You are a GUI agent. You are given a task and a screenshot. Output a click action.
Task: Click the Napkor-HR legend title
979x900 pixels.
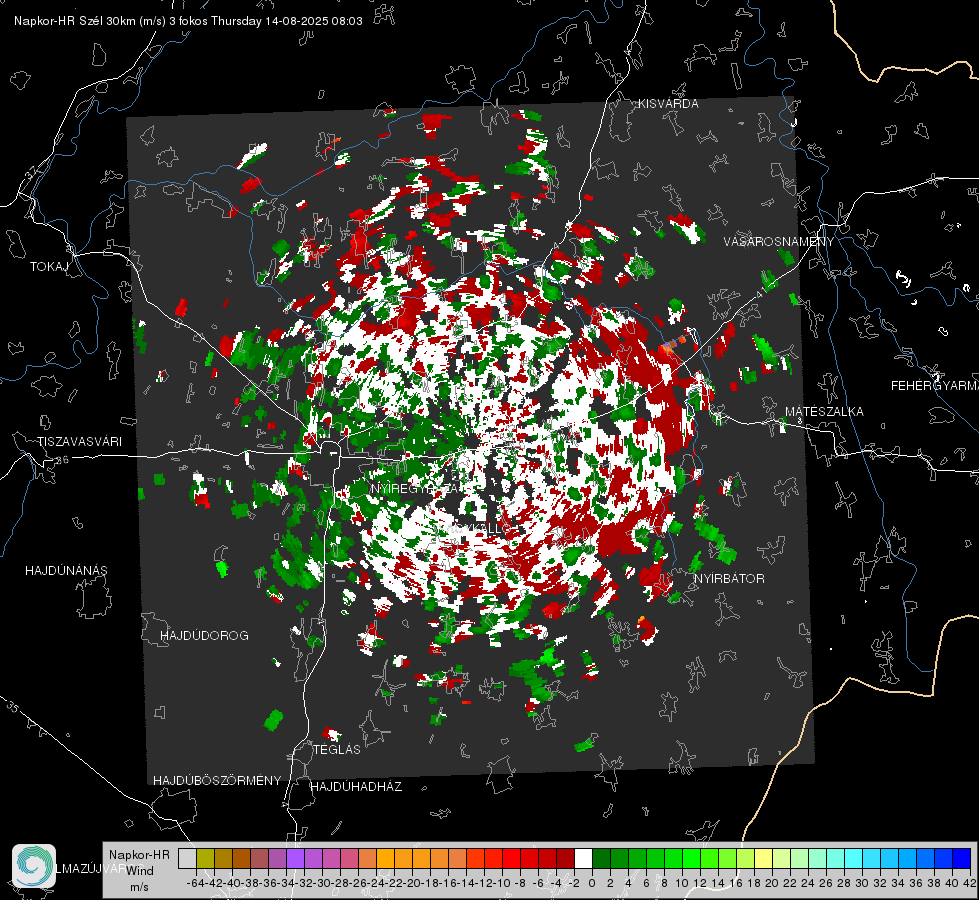tap(139, 855)
